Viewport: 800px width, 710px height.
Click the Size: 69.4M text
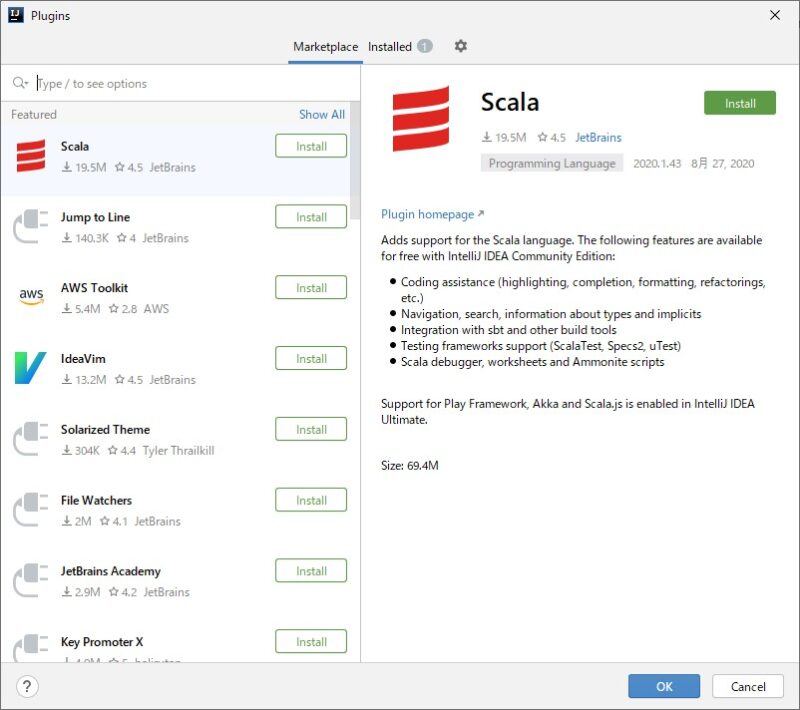coord(410,465)
